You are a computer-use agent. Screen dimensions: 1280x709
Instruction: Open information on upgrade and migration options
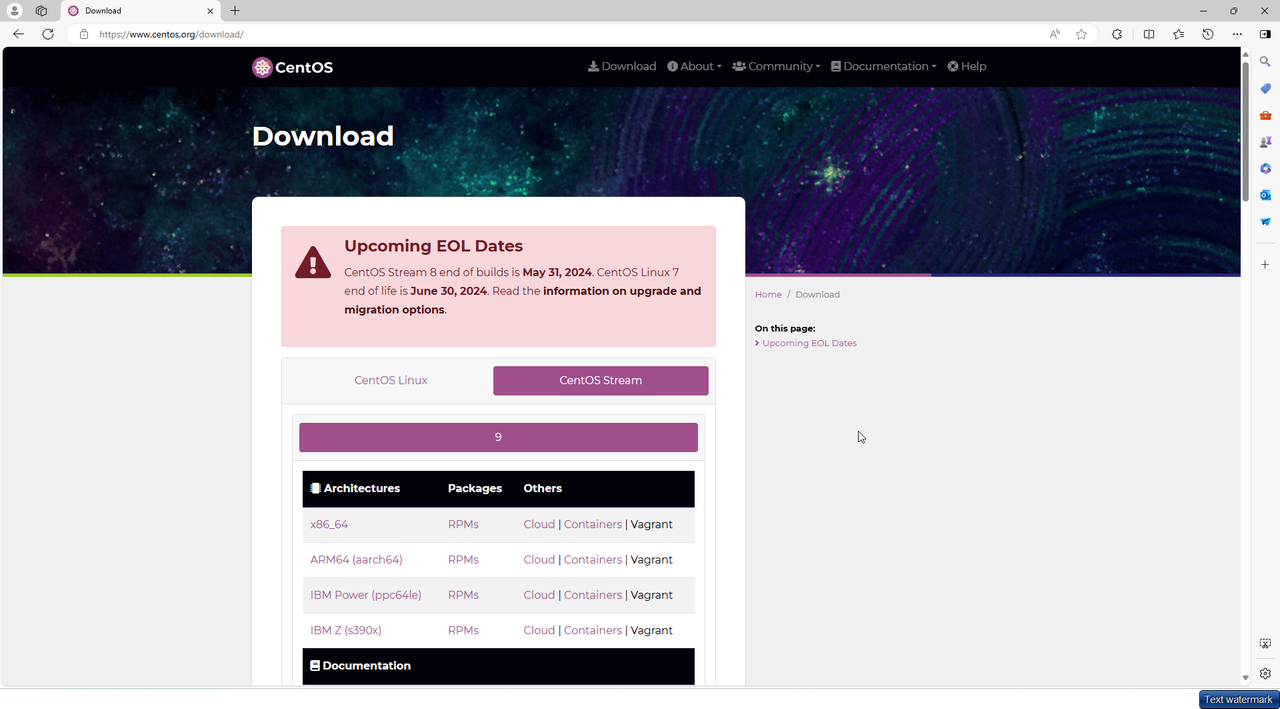523,301
